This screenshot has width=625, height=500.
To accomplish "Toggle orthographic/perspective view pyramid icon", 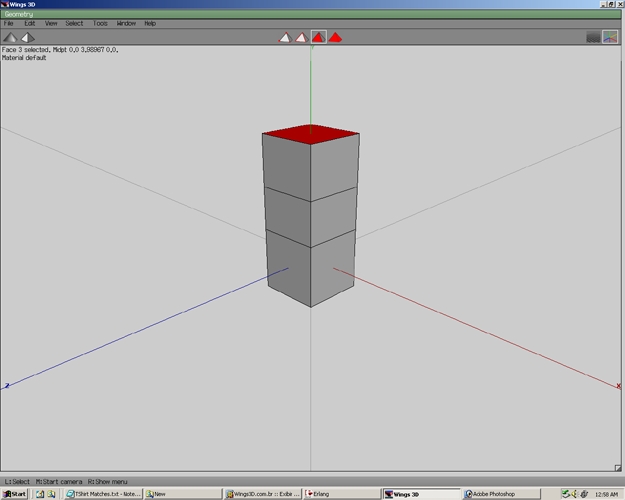I will (28, 37).
